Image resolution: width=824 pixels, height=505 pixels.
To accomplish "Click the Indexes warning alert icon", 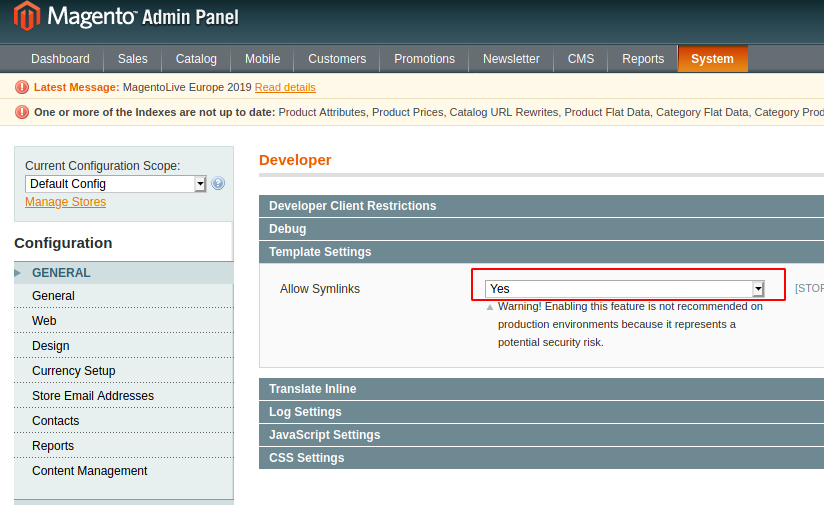I will coord(22,112).
